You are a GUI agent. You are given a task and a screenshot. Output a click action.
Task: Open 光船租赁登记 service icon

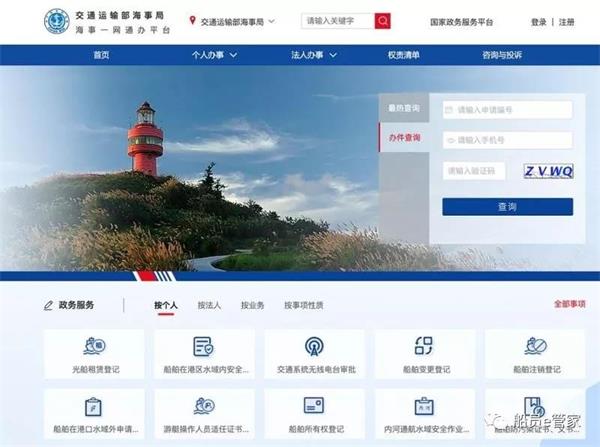tap(95, 347)
